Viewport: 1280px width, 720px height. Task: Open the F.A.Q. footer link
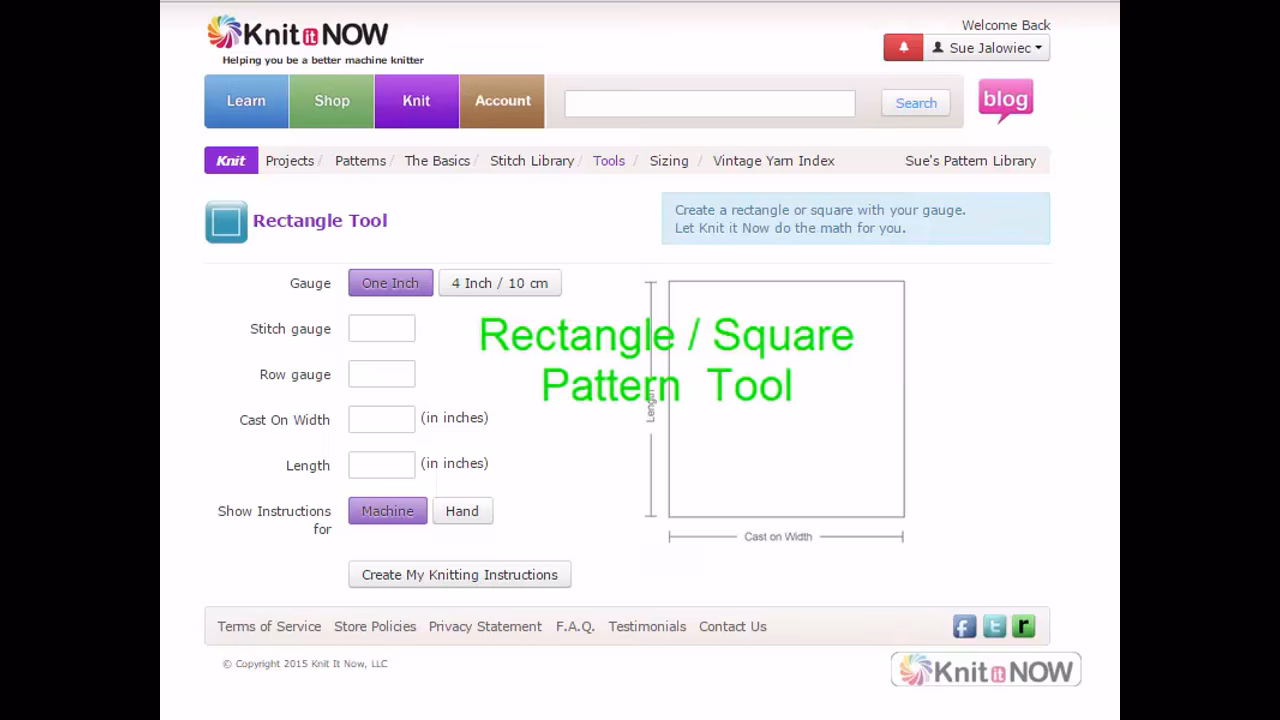575,627
